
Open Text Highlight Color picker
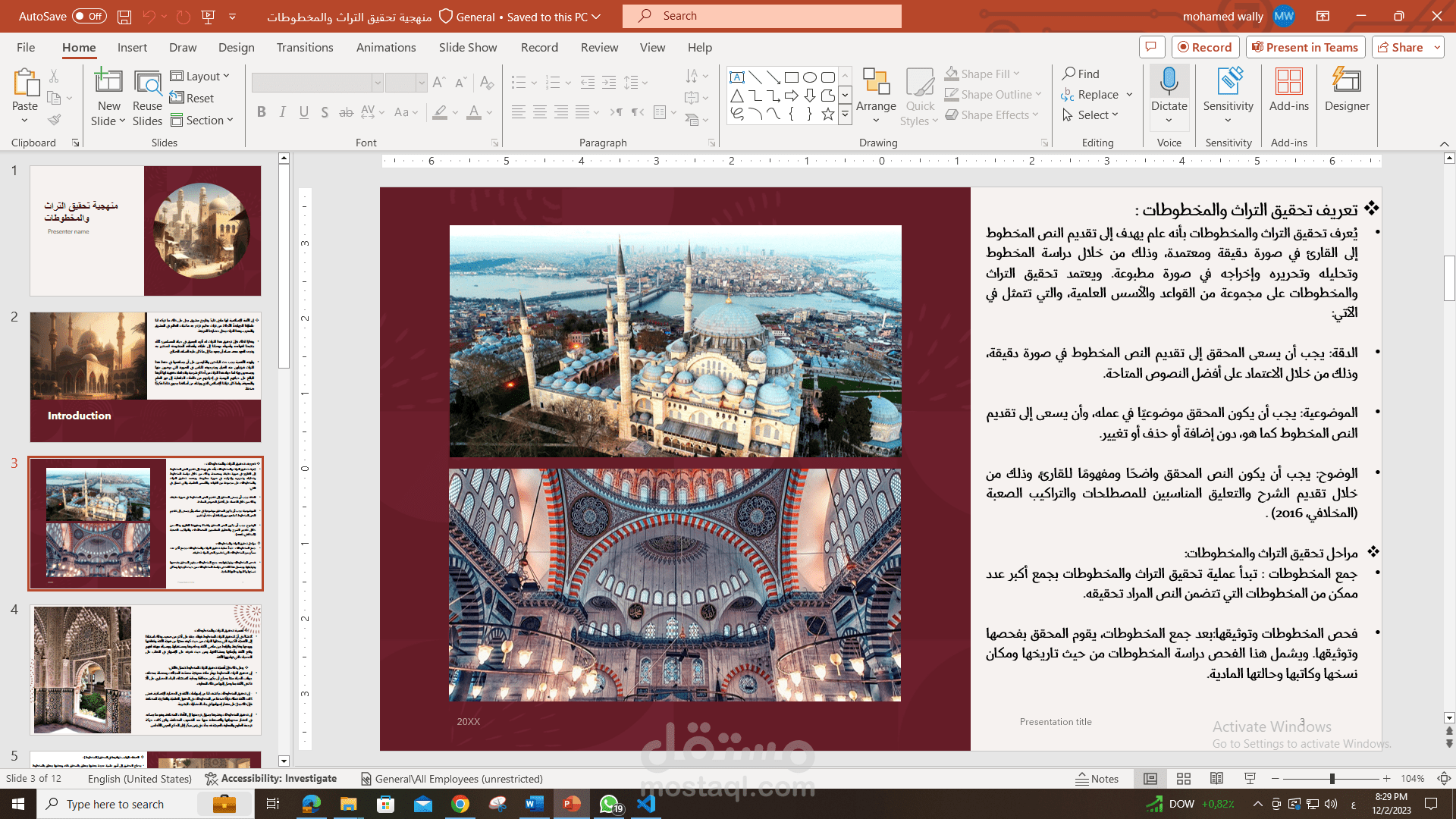pos(440,112)
